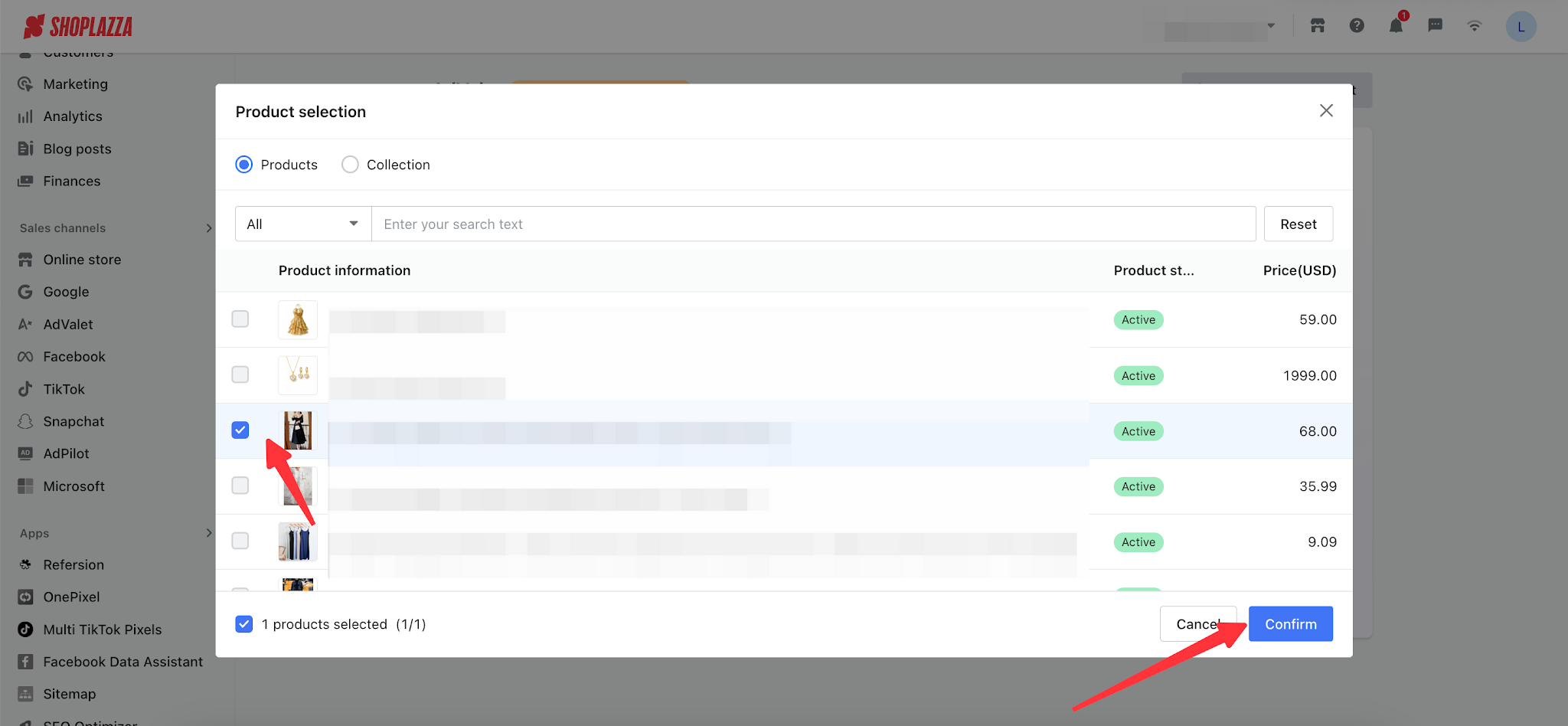Viewport: 1568px width, 726px height.
Task: Open the All filter dropdown
Action: pyautogui.click(x=303, y=224)
